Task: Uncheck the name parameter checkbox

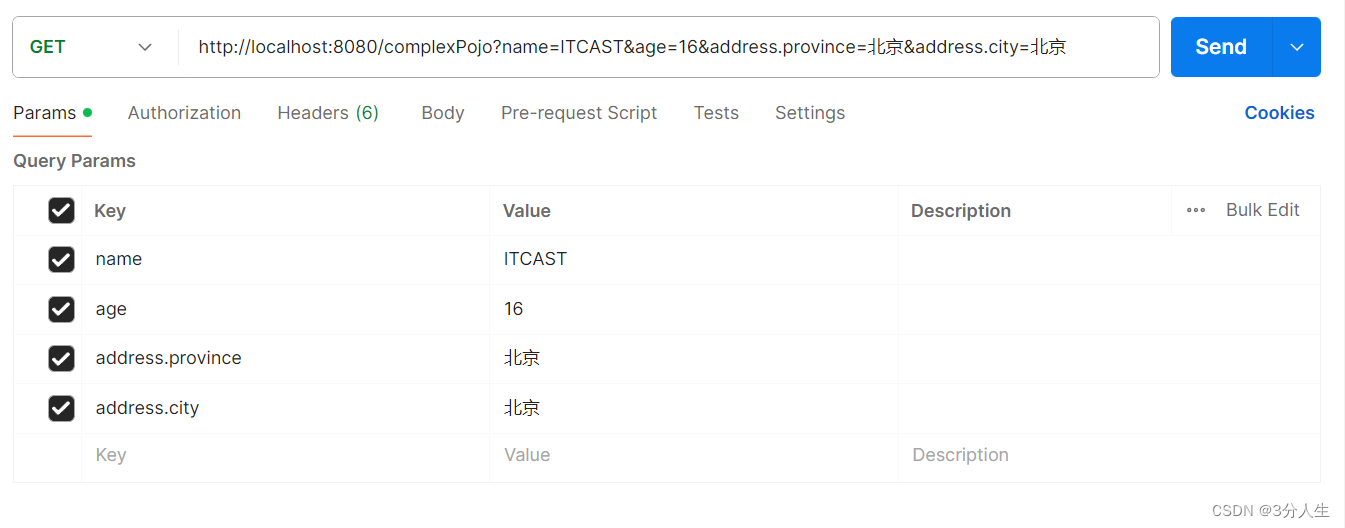Action: [x=61, y=260]
